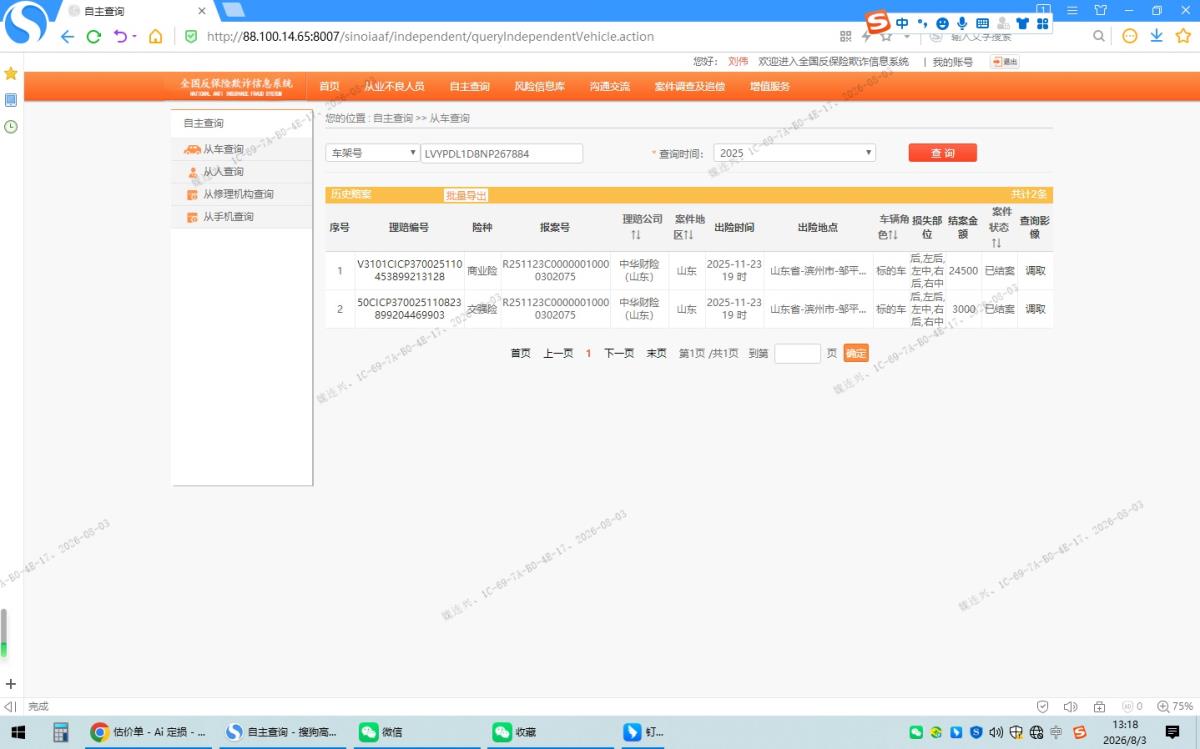The height and width of the screenshot is (749, 1200).
Task: Open the Windows Start menu
Action: click(18, 732)
